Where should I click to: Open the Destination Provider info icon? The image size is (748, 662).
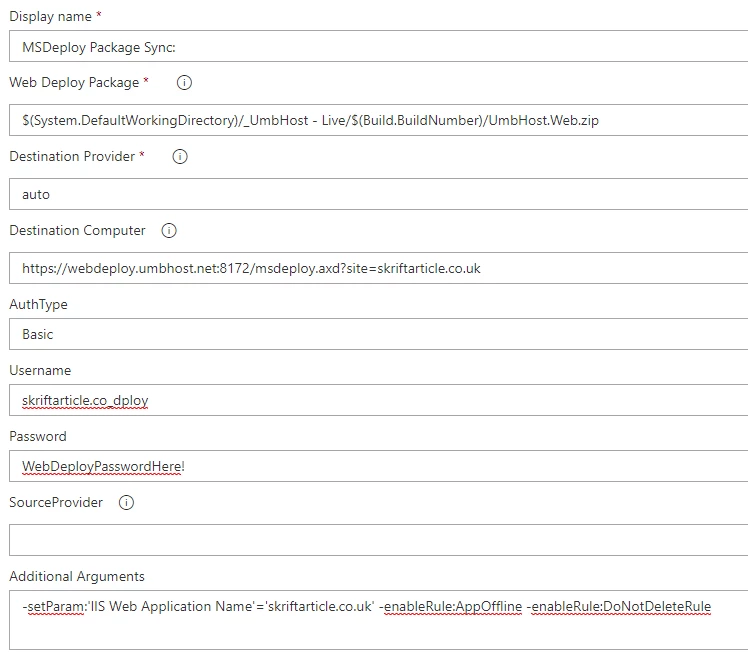pos(180,156)
